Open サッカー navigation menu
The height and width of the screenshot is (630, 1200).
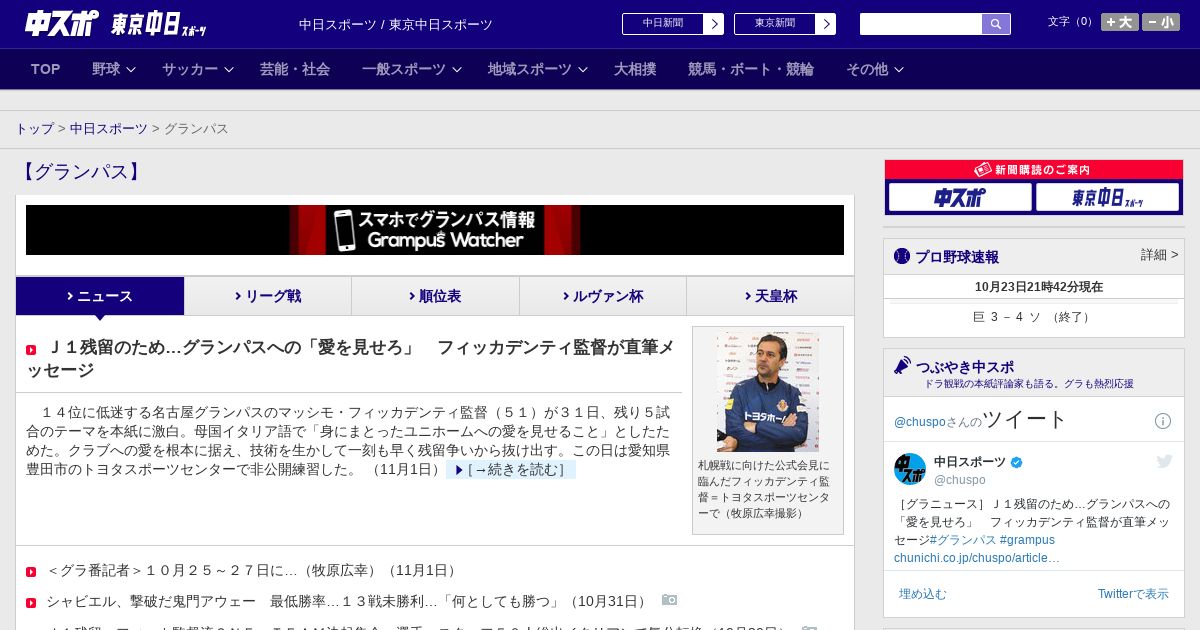(x=190, y=69)
